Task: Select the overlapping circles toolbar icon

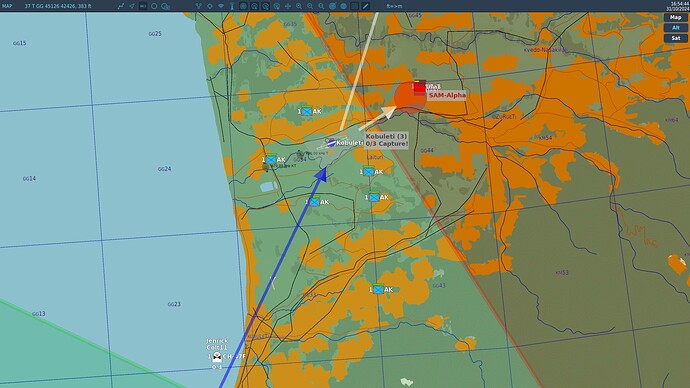Action: pos(165,6)
